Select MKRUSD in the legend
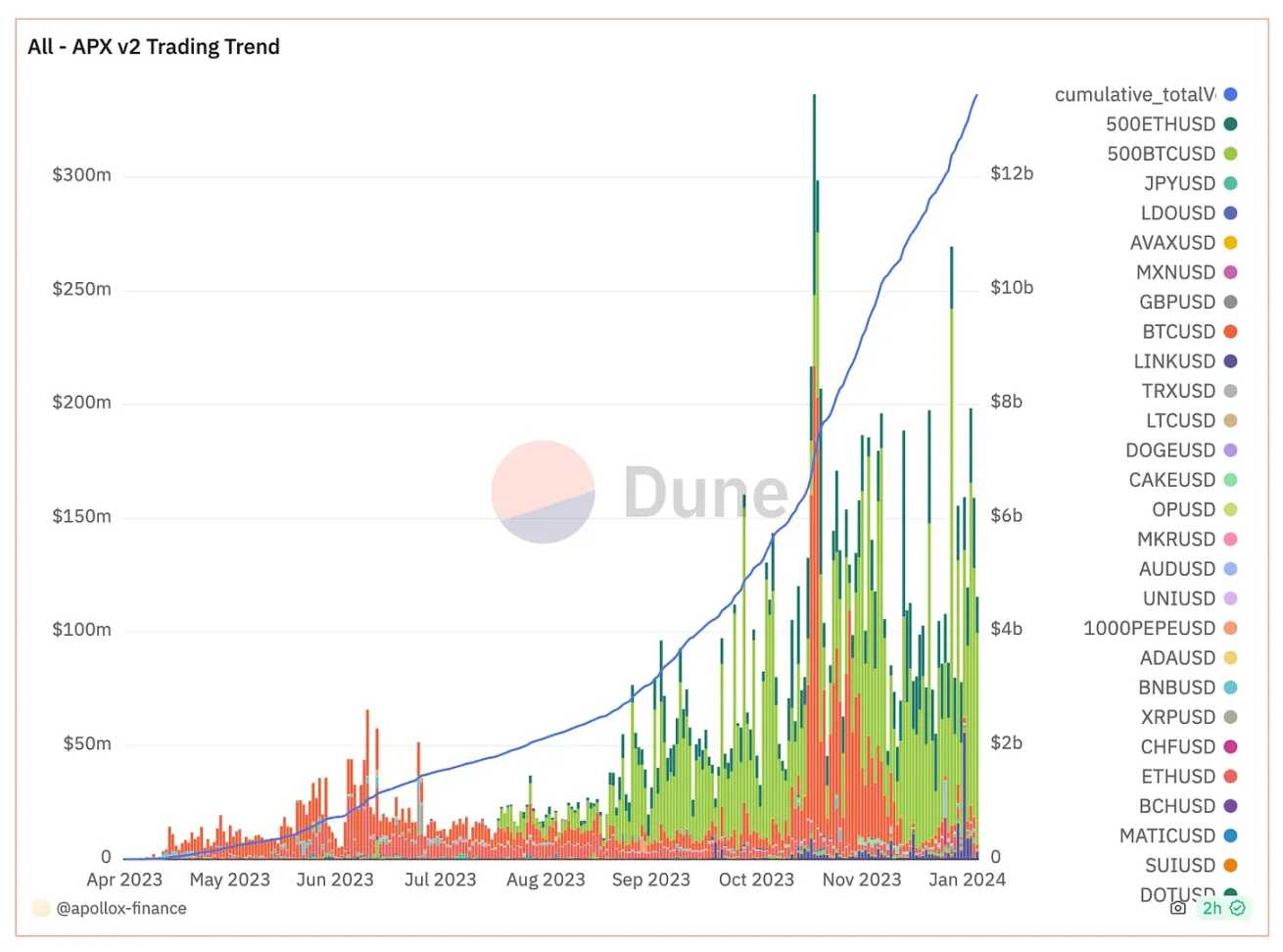Image resolution: width=1283 pixels, height=952 pixels. pyautogui.click(x=1187, y=540)
